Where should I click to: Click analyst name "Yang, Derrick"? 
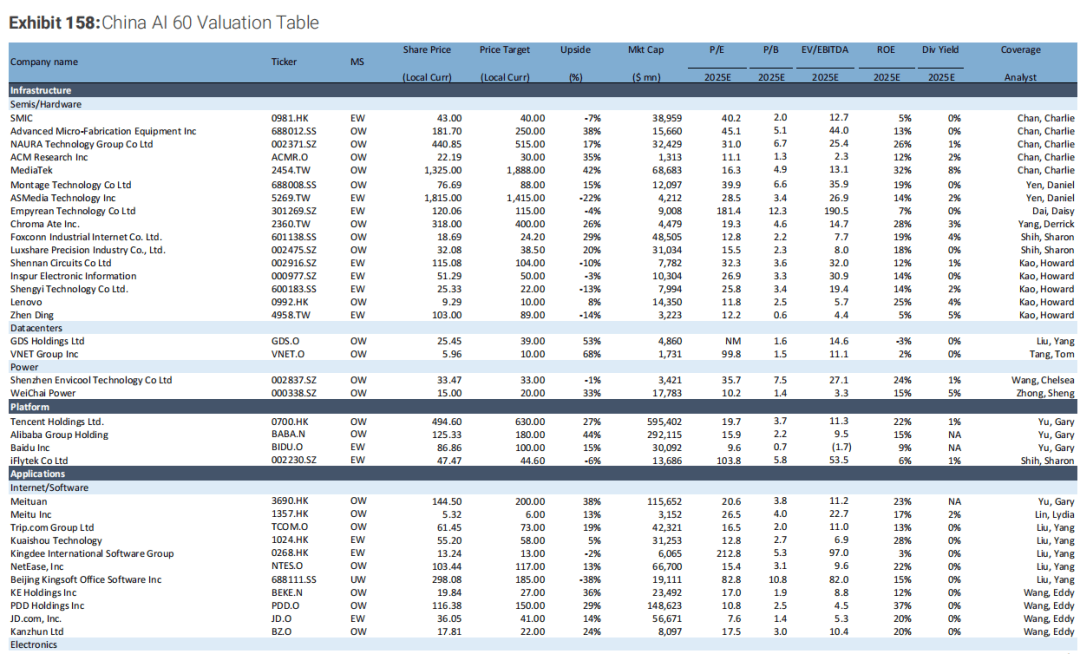tap(1047, 224)
